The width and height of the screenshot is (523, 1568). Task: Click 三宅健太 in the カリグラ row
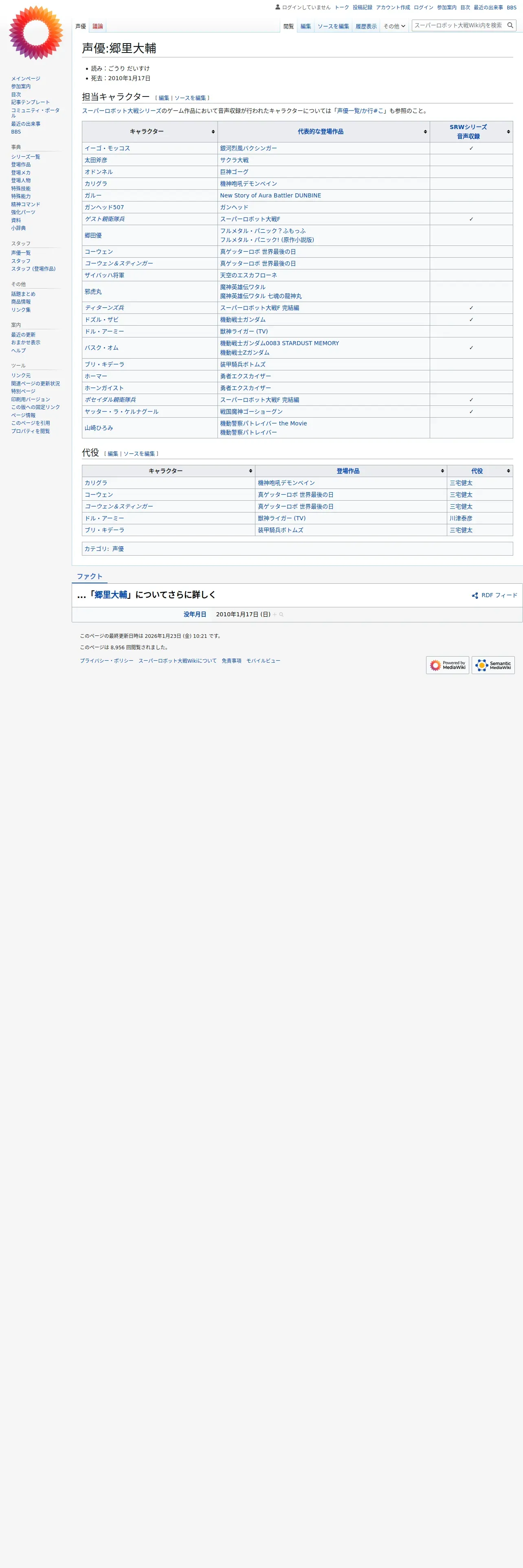coord(461,483)
